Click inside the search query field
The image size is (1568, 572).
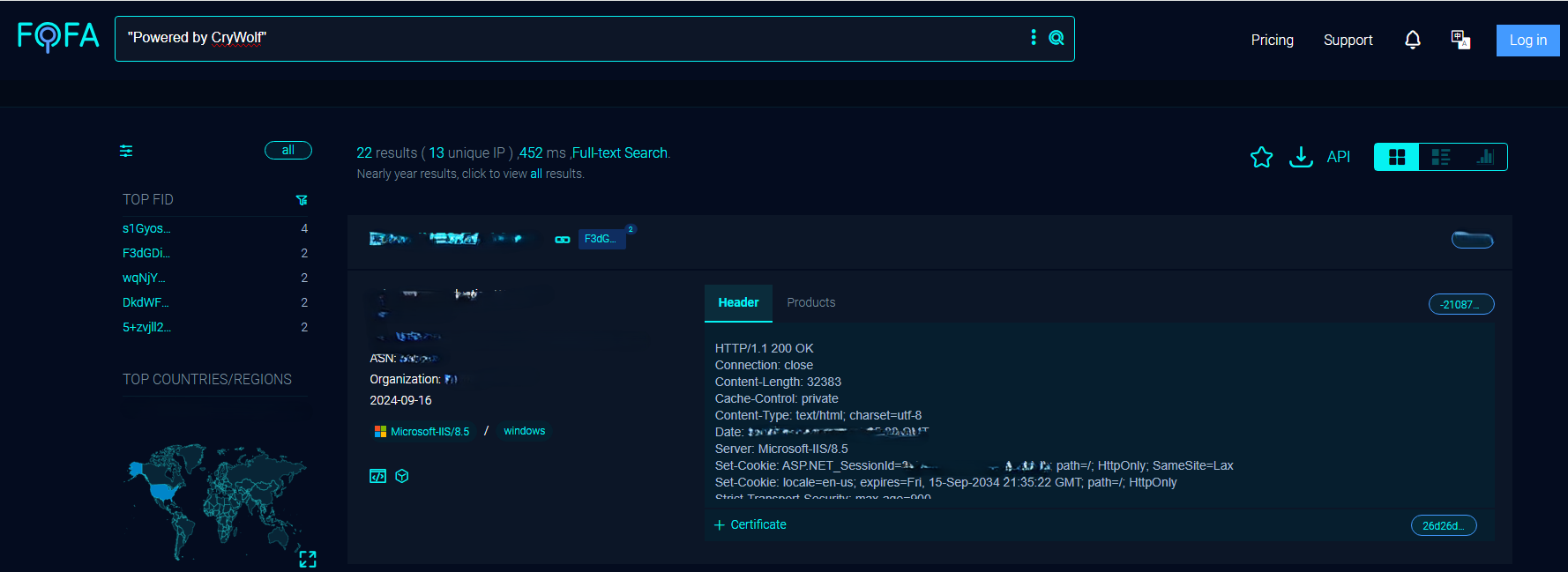click(564, 38)
